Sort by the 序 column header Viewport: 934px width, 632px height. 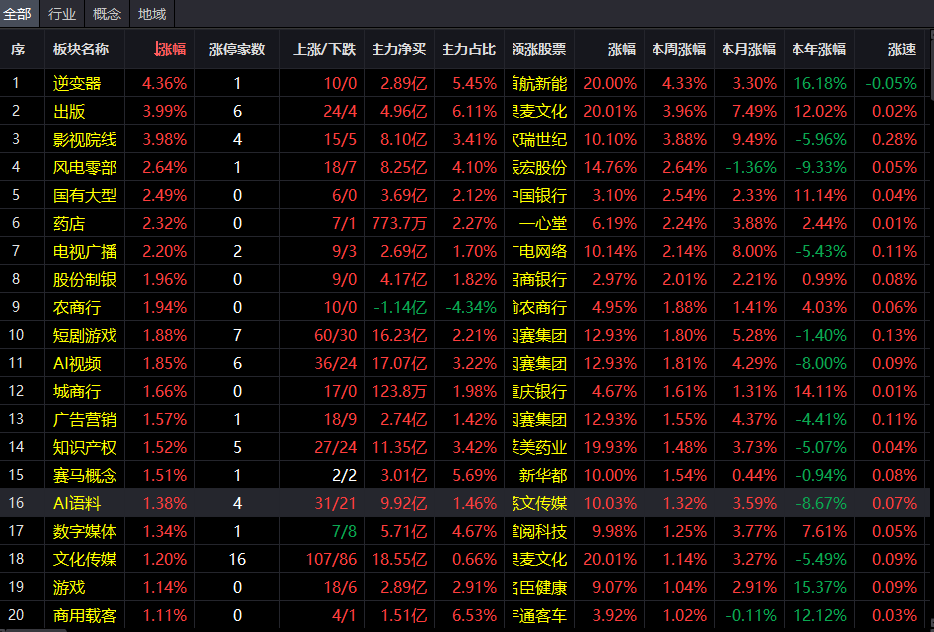[18, 49]
